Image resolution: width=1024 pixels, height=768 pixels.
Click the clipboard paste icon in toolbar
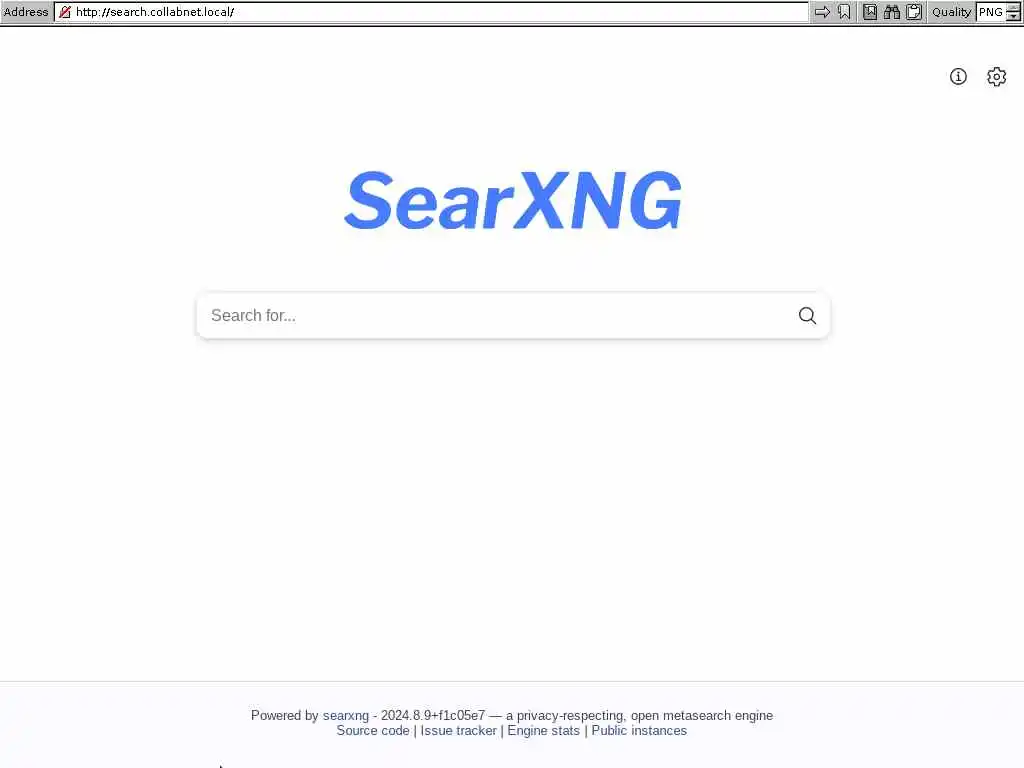pyautogui.click(x=914, y=12)
